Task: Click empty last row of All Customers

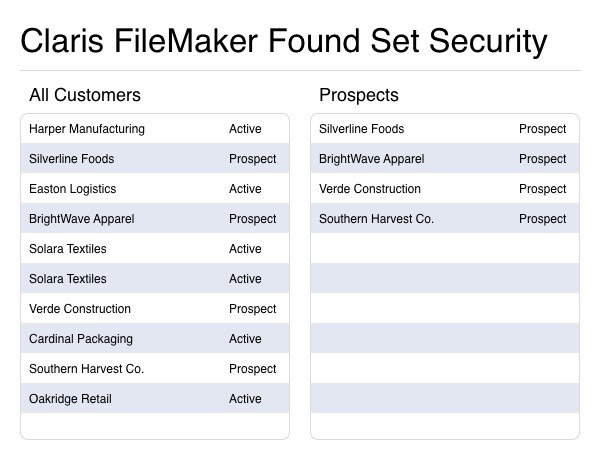Action: 155,426
